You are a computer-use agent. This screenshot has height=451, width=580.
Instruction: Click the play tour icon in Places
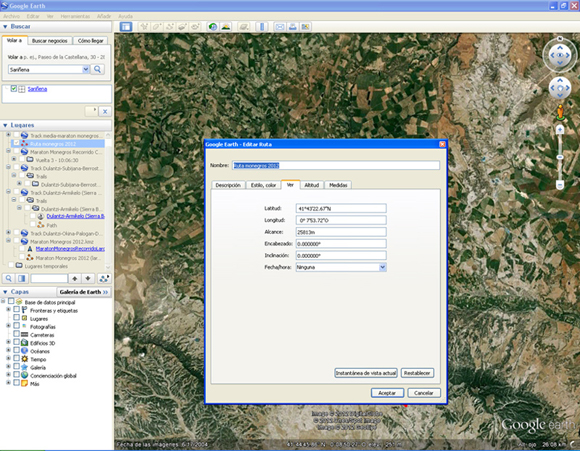pos(104,278)
